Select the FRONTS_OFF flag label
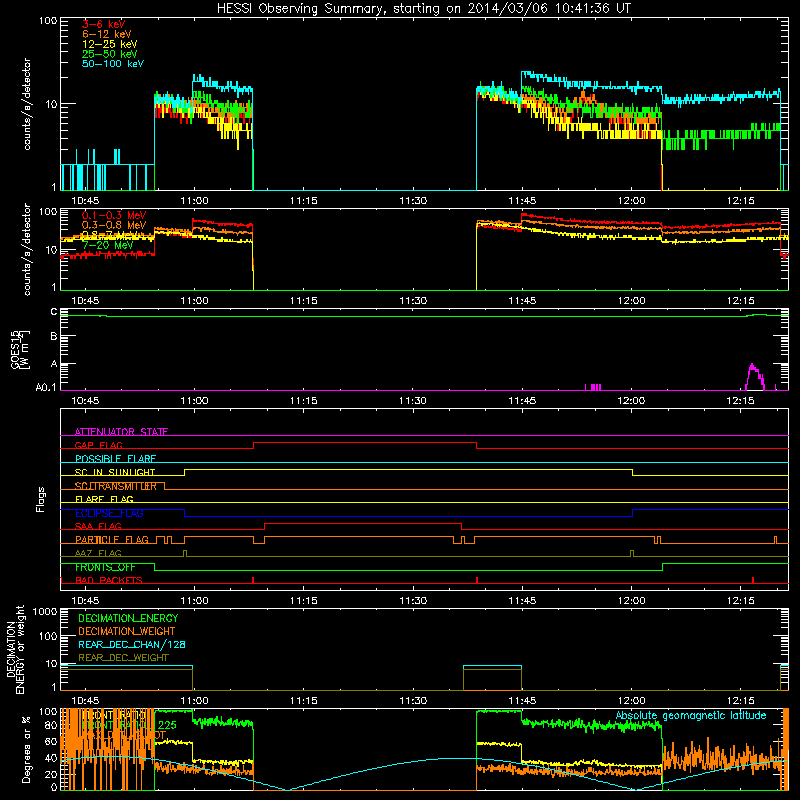The width and height of the screenshot is (800, 800). [x=105, y=567]
